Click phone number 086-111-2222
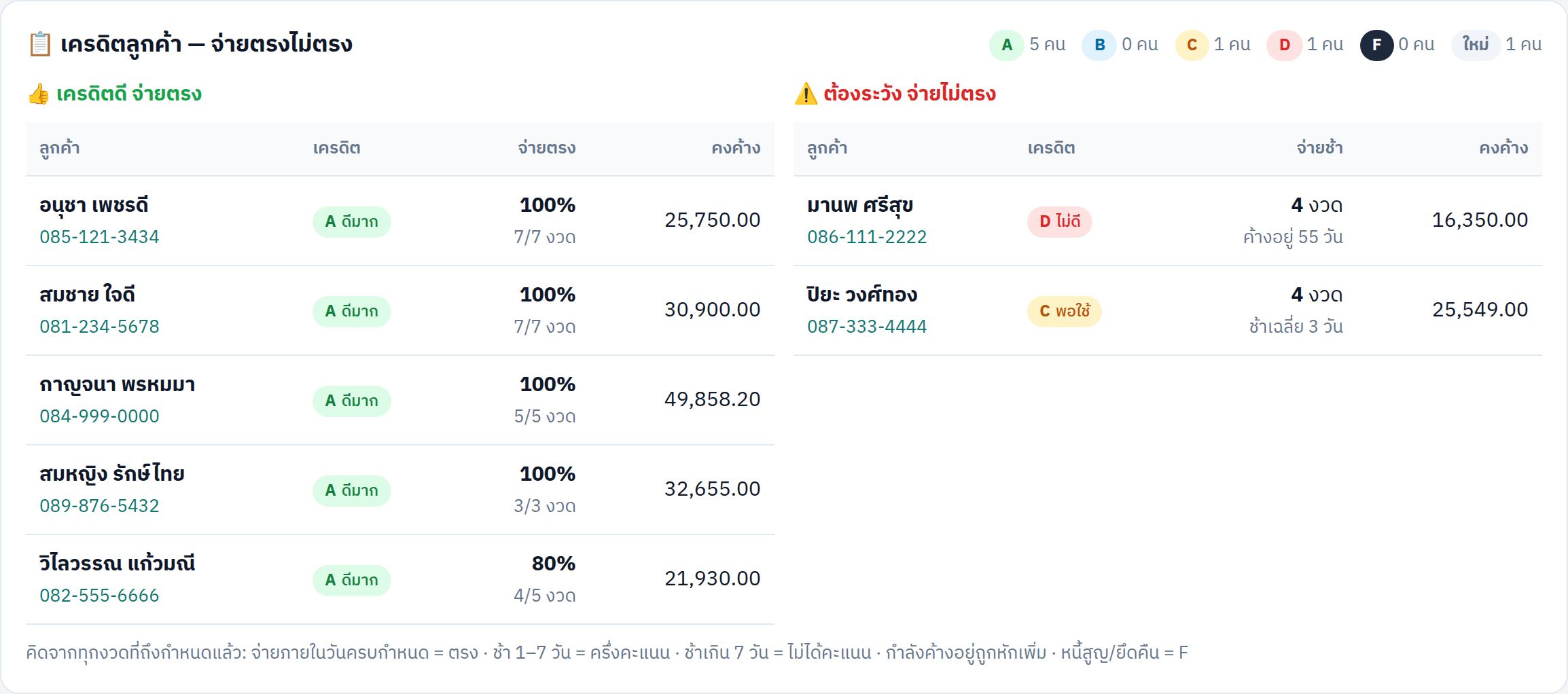1568x694 pixels. (867, 237)
